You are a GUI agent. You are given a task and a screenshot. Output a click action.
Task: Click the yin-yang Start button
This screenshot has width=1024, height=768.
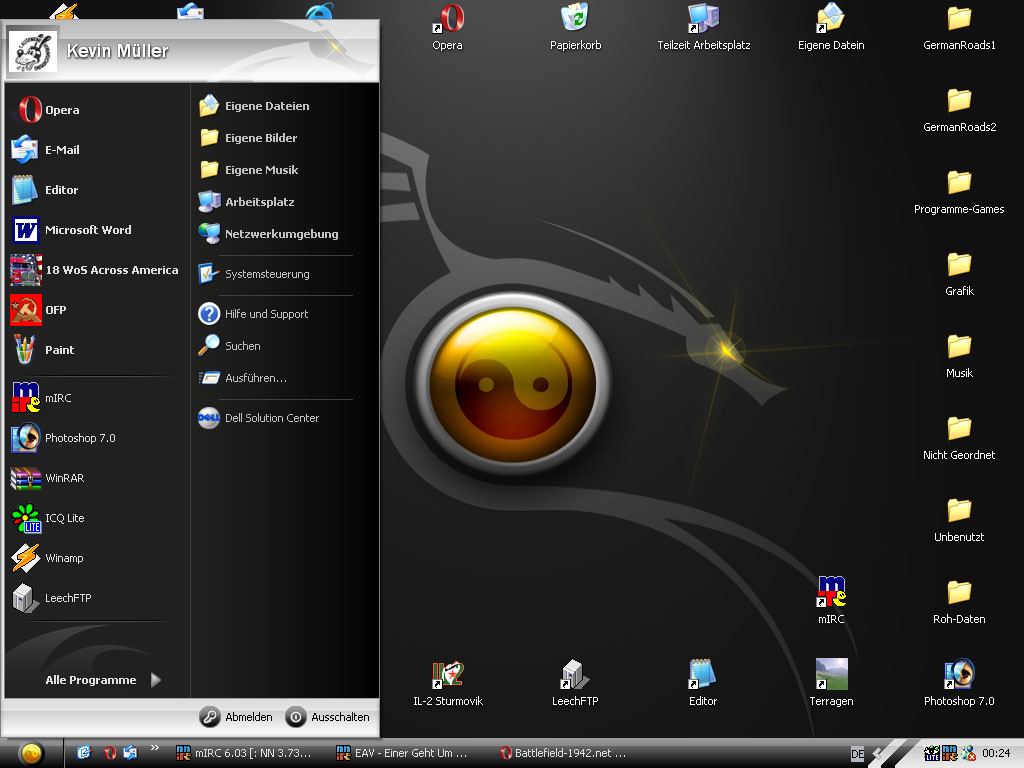pyautogui.click(x=31, y=754)
